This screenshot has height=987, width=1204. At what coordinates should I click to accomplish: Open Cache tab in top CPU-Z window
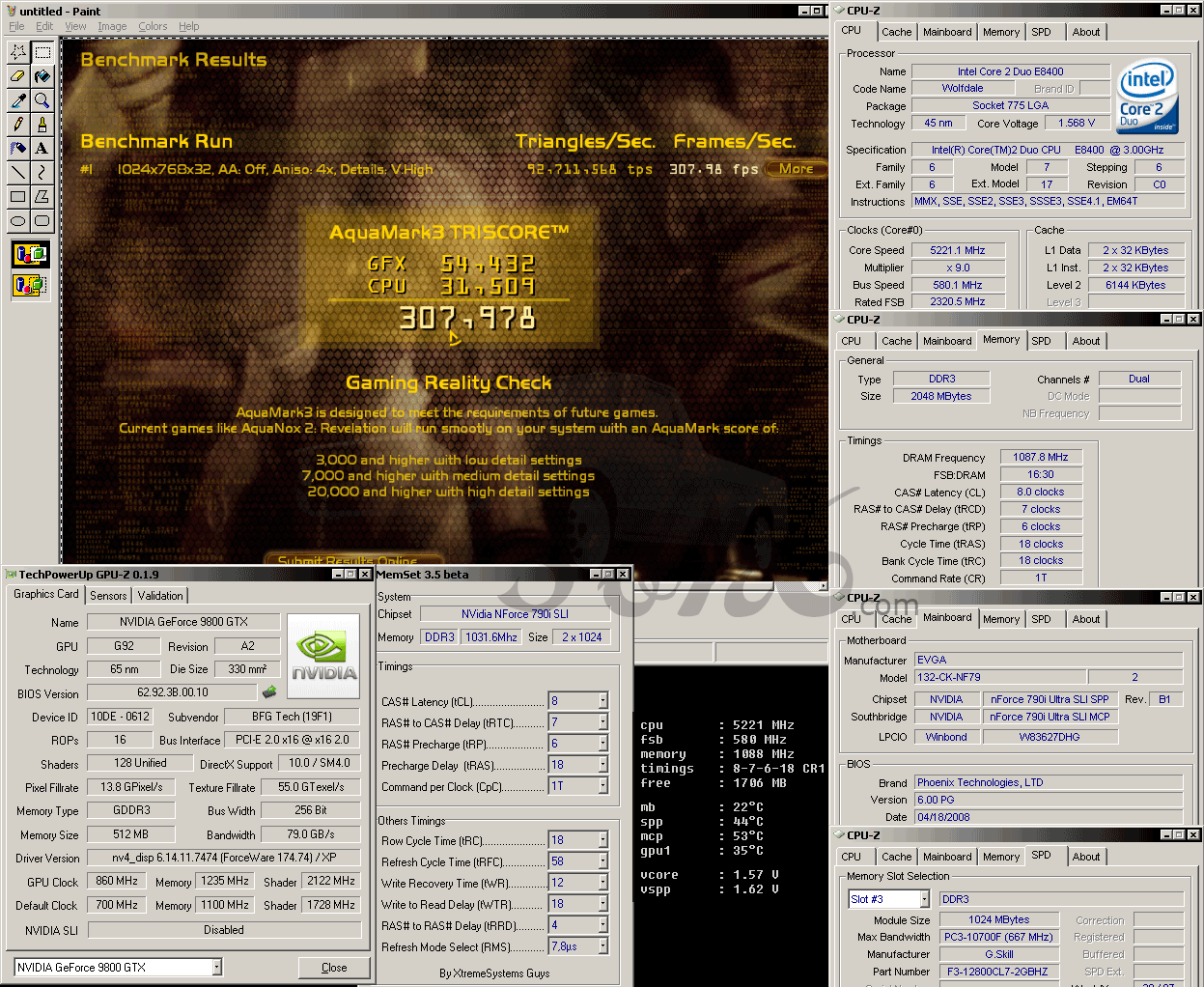896,32
